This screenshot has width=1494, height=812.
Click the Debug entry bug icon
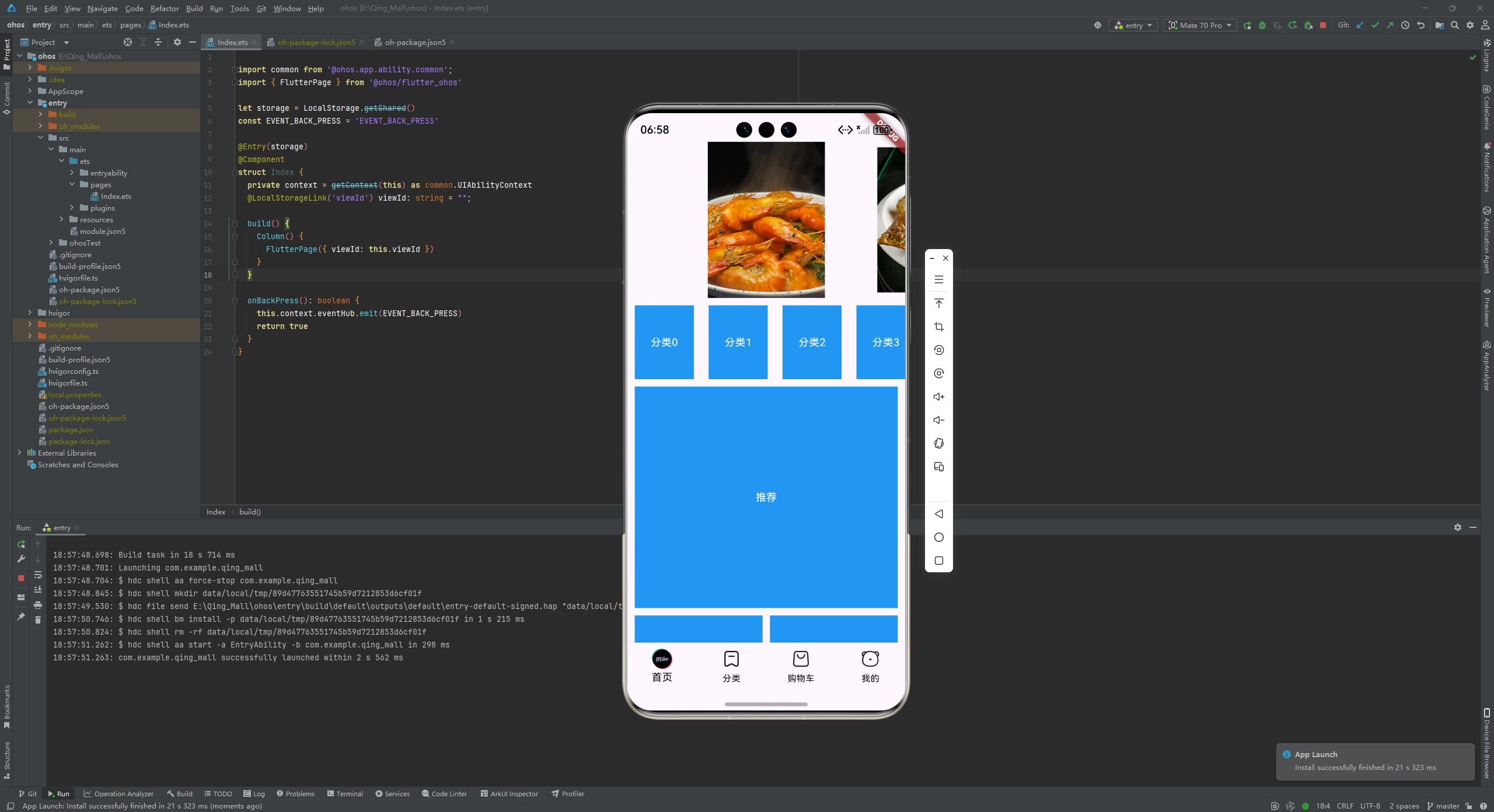pyautogui.click(x=1262, y=25)
